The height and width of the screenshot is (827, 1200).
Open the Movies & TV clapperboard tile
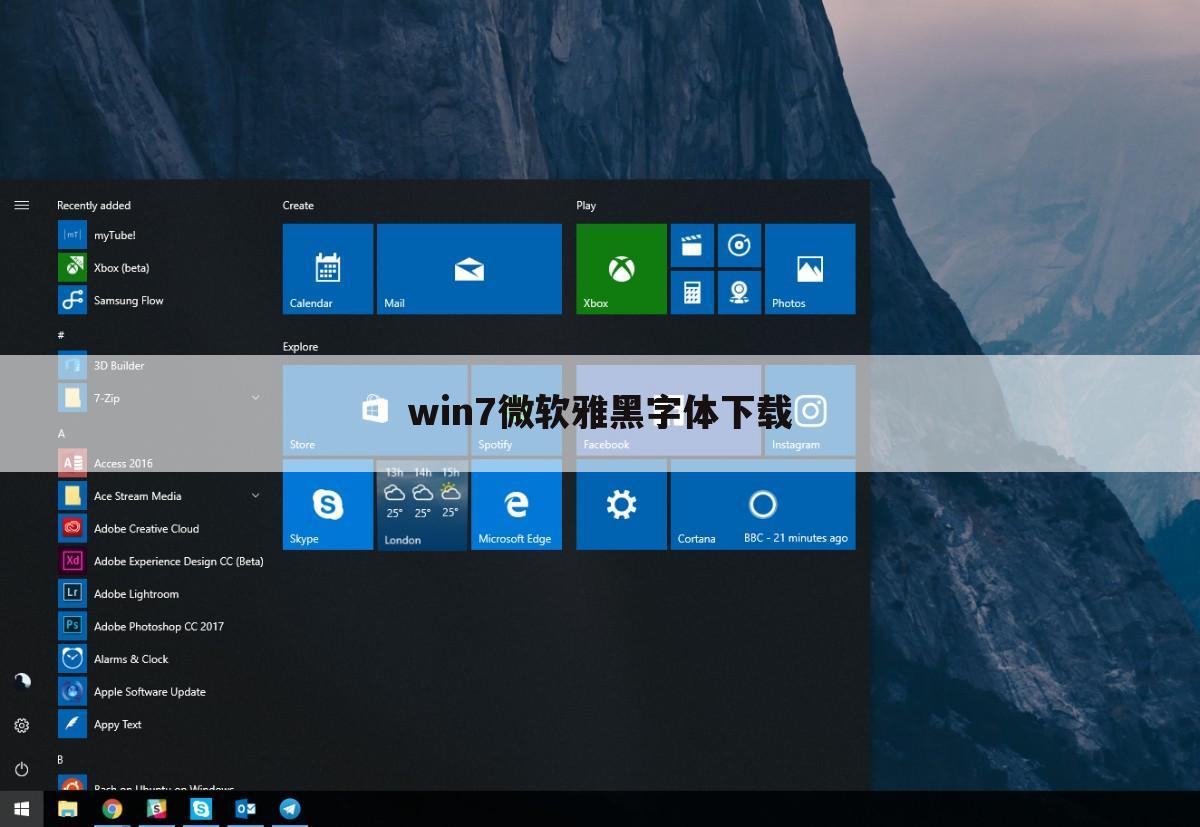point(692,245)
